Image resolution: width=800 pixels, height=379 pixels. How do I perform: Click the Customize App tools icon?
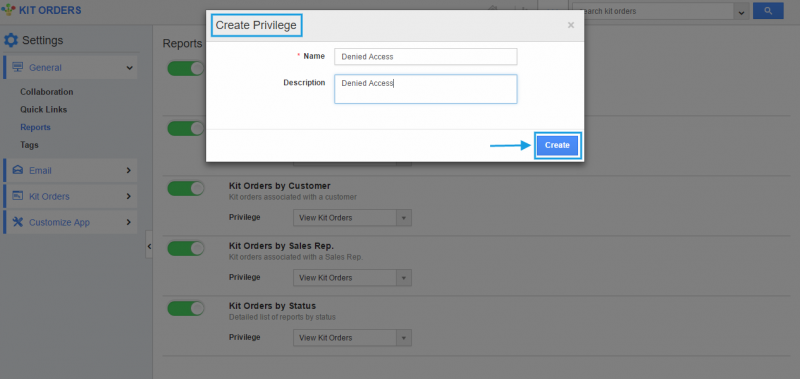(x=18, y=222)
